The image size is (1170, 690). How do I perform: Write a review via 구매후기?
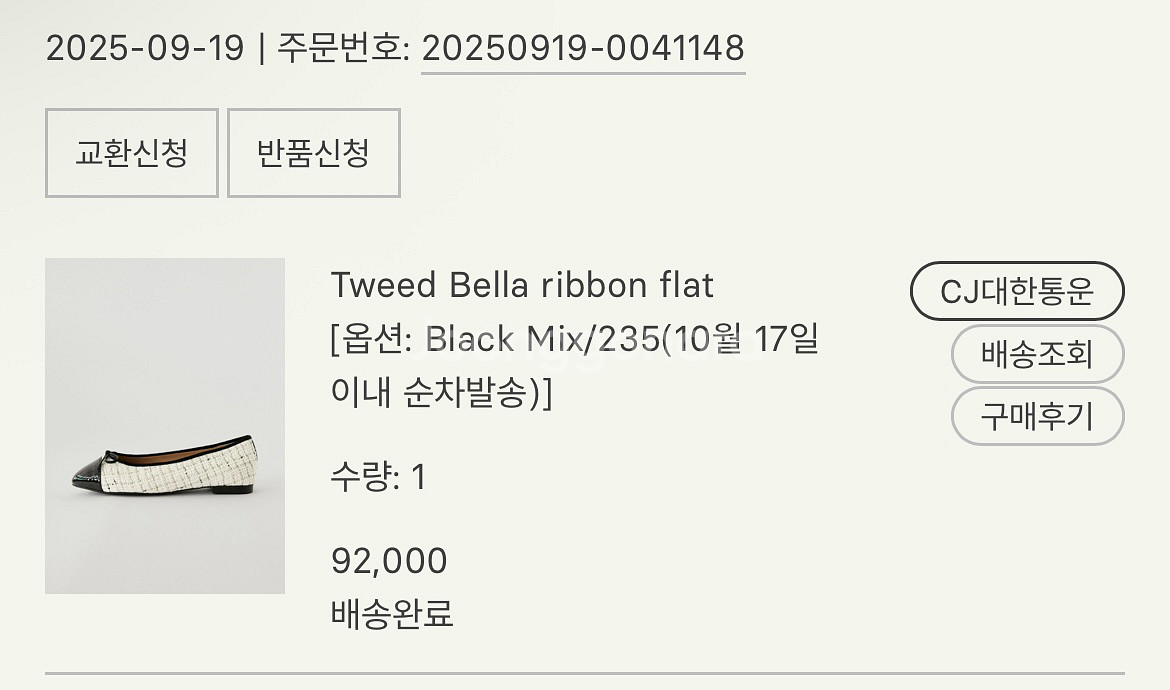point(1037,416)
